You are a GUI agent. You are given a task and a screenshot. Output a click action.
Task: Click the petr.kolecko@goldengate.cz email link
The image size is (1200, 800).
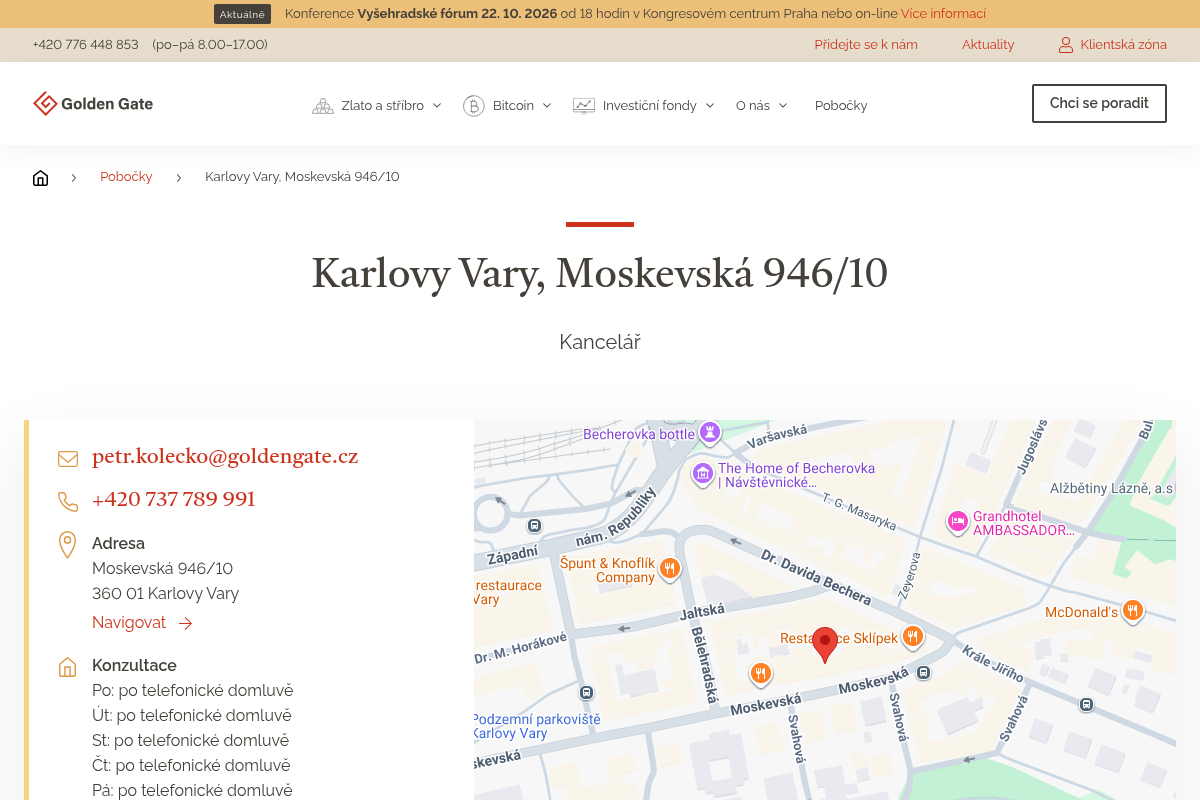(x=225, y=457)
